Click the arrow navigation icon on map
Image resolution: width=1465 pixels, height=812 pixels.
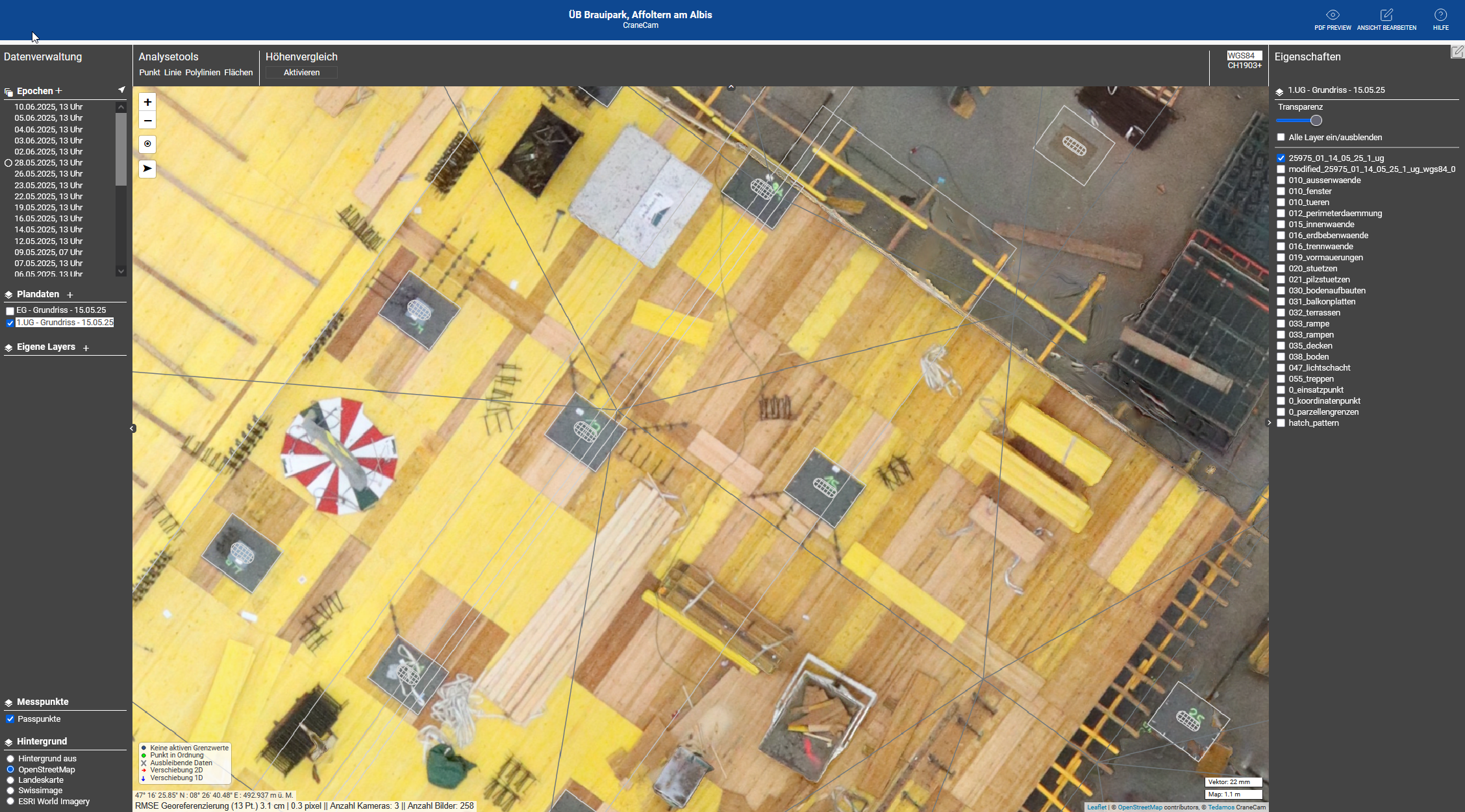click(147, 169)
